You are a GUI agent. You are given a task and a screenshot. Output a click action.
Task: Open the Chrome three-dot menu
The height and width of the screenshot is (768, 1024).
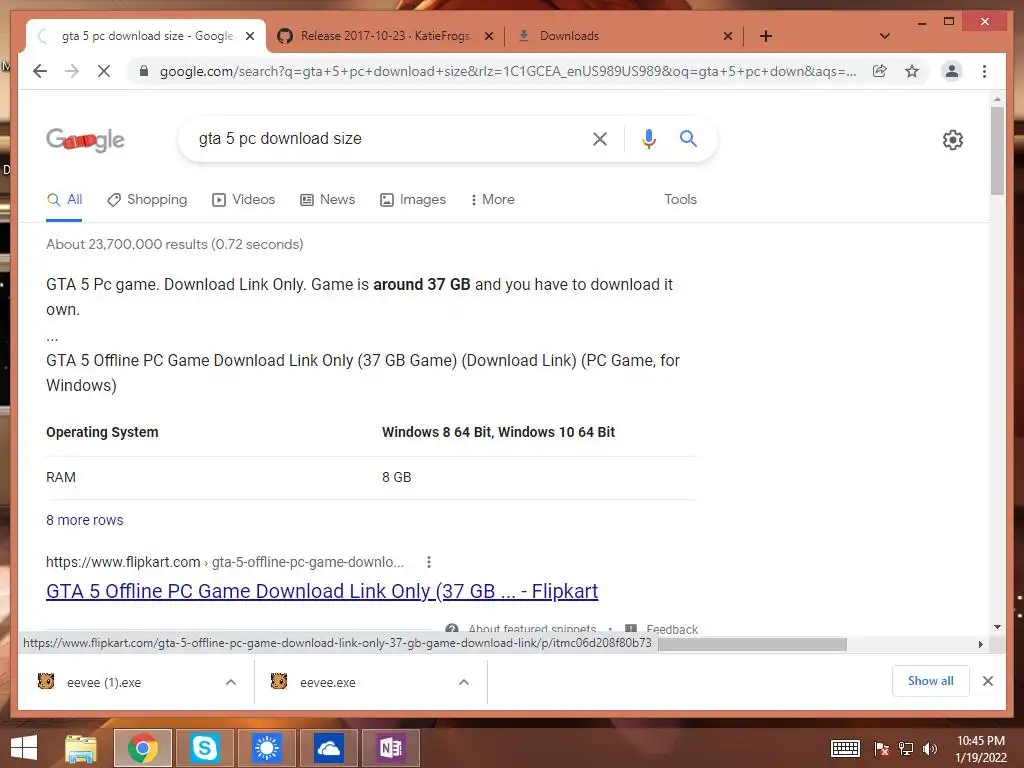[984, 71]
